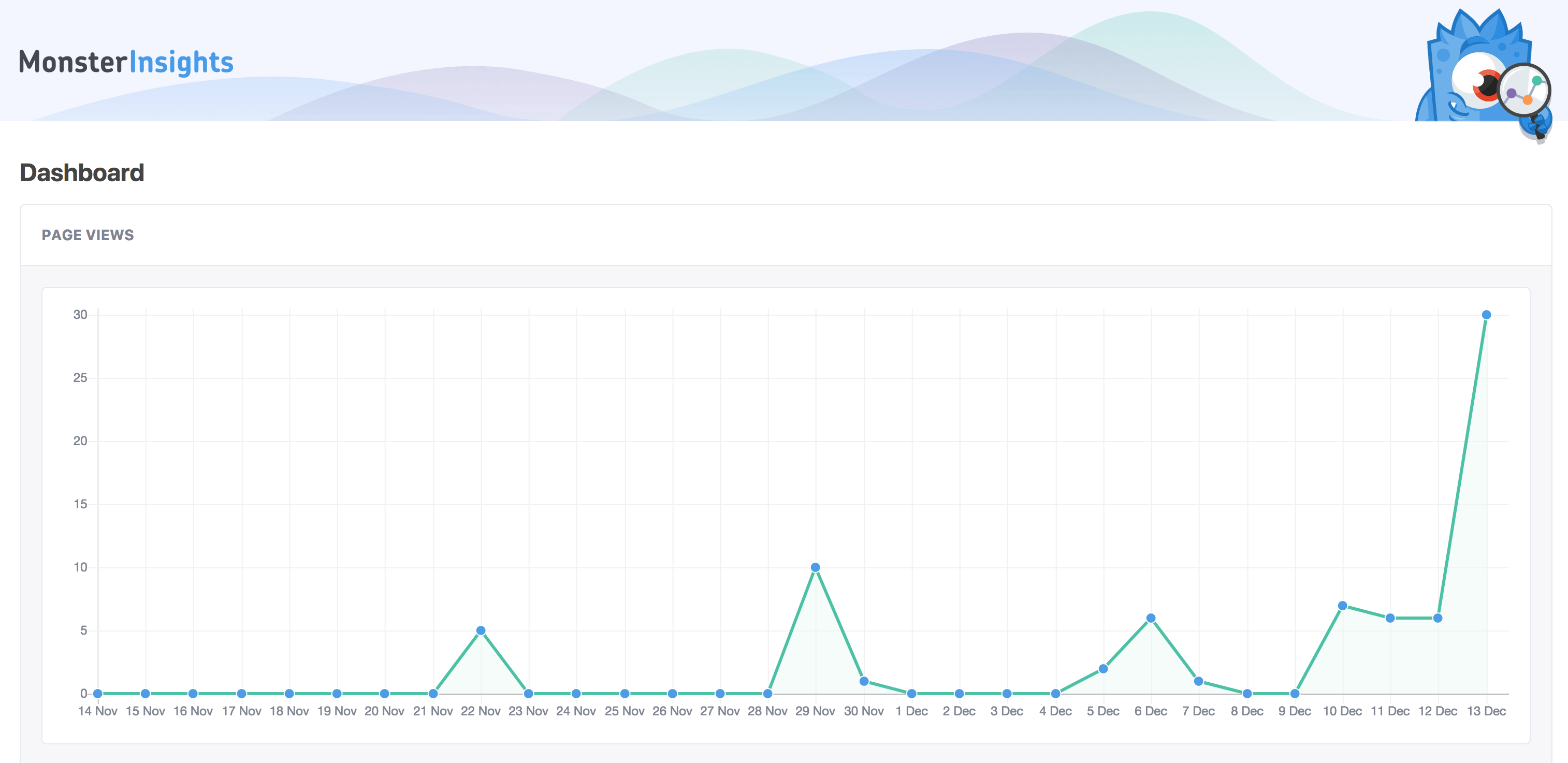The image size is (1568, 763).
Task: Click the 25 y-axis label
Action: [80, 378]
